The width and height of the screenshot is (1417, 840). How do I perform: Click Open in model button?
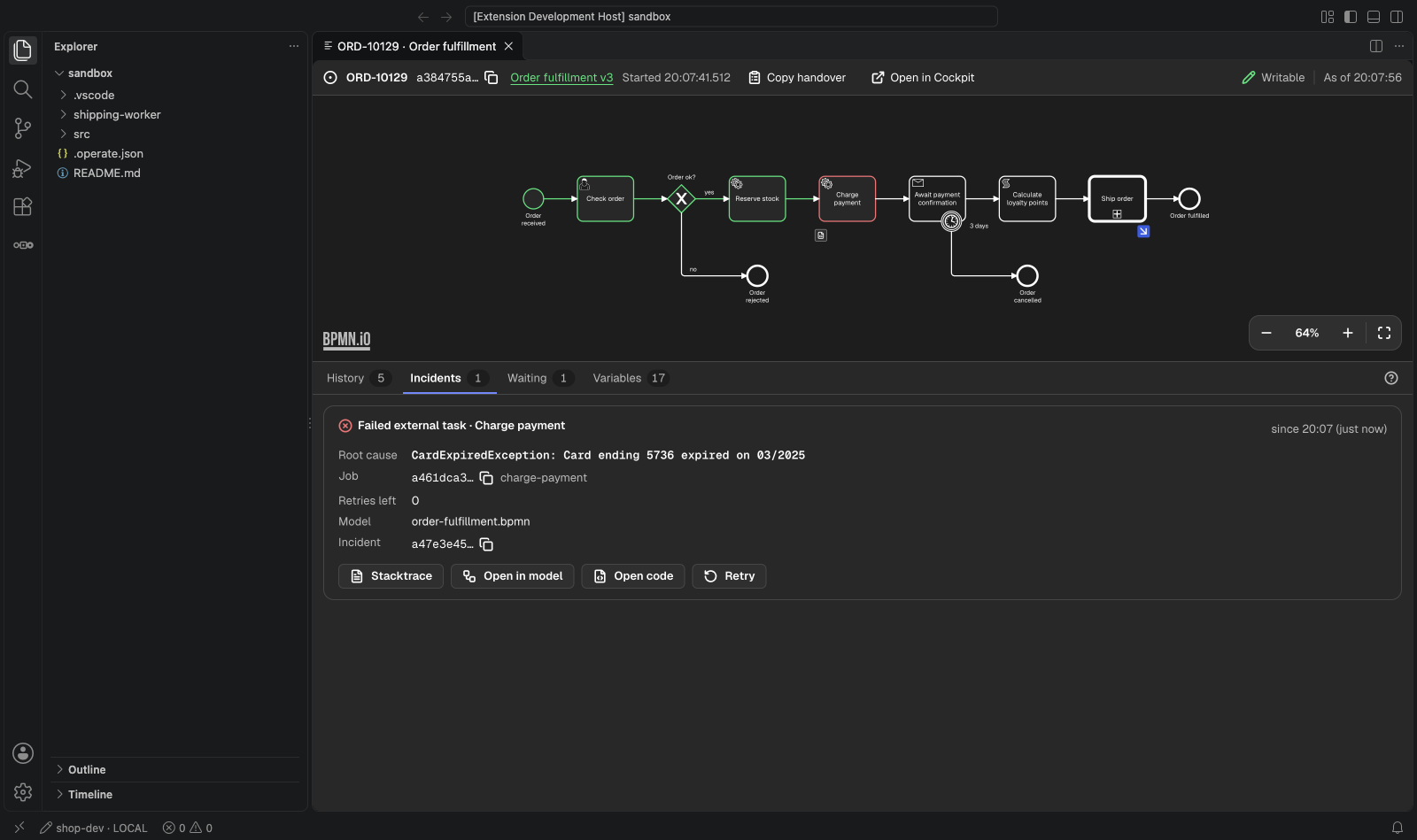click(512, 576)
